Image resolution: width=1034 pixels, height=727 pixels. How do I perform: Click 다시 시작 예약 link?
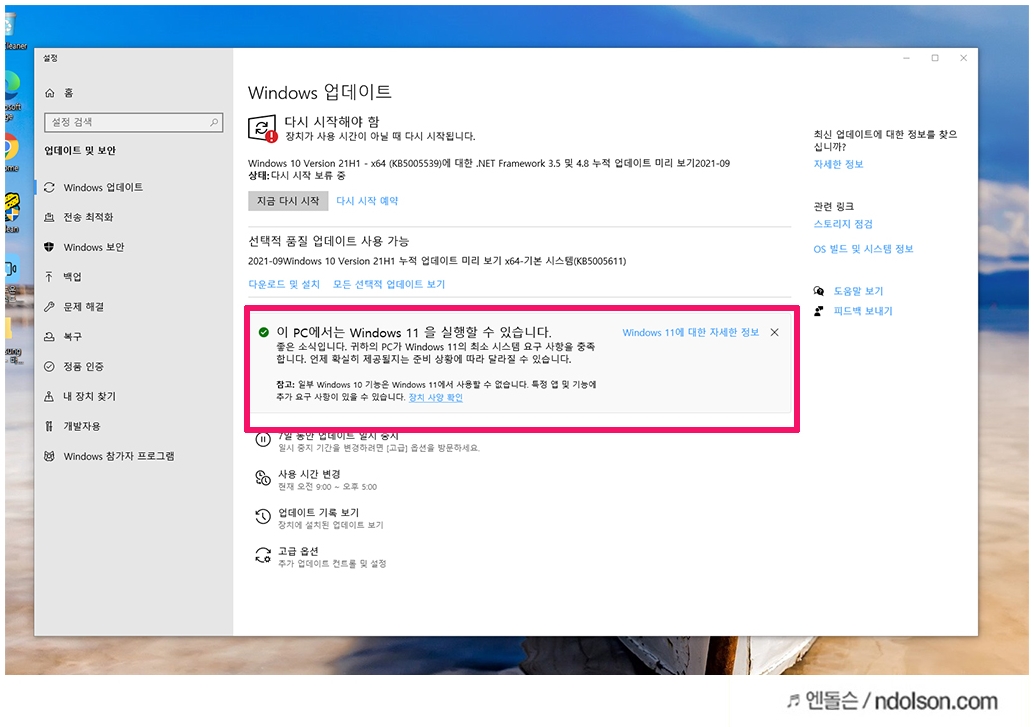click(367, 201)
